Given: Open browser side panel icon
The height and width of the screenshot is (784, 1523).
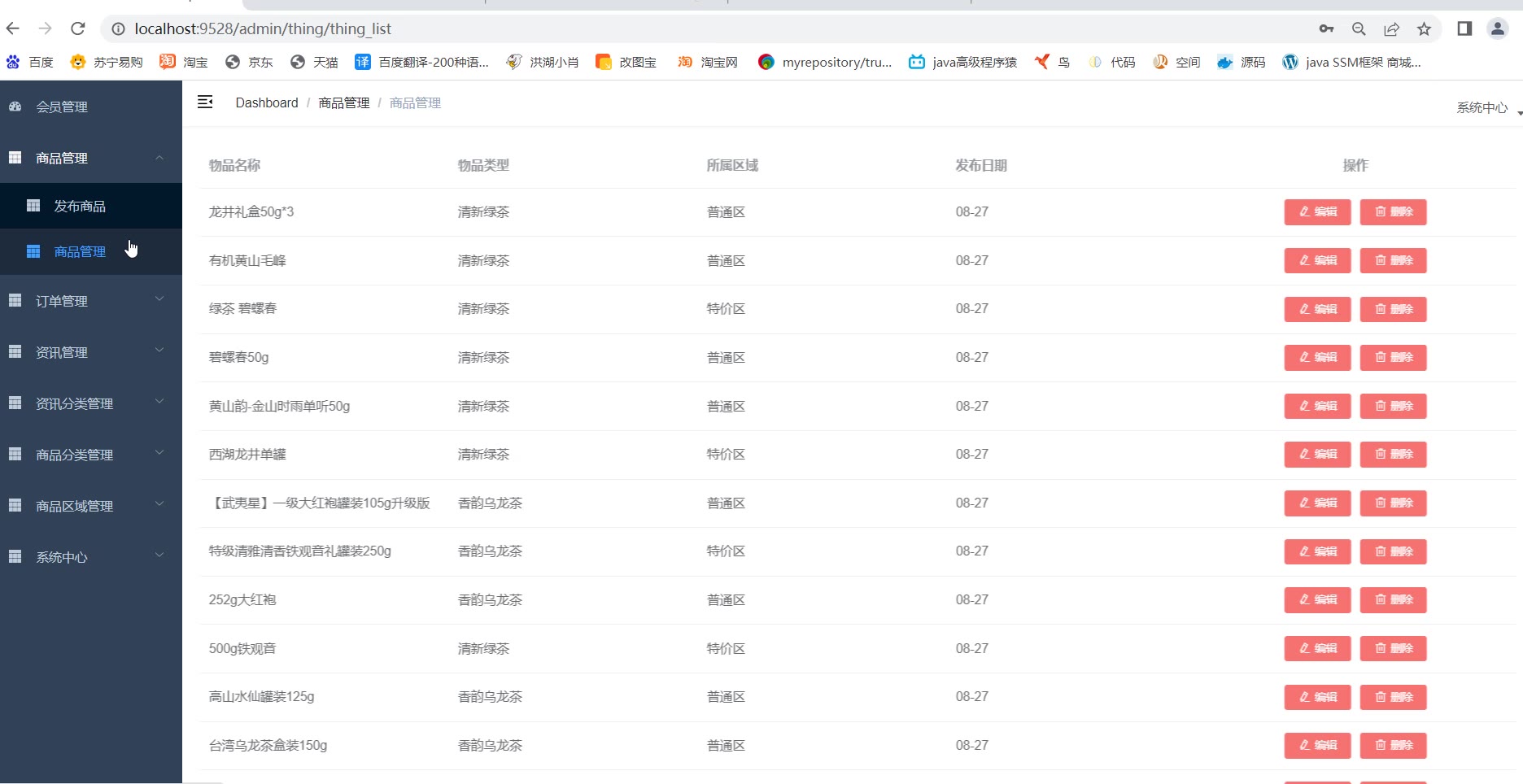Looking at the screenshot, I should click(1464, 28).
